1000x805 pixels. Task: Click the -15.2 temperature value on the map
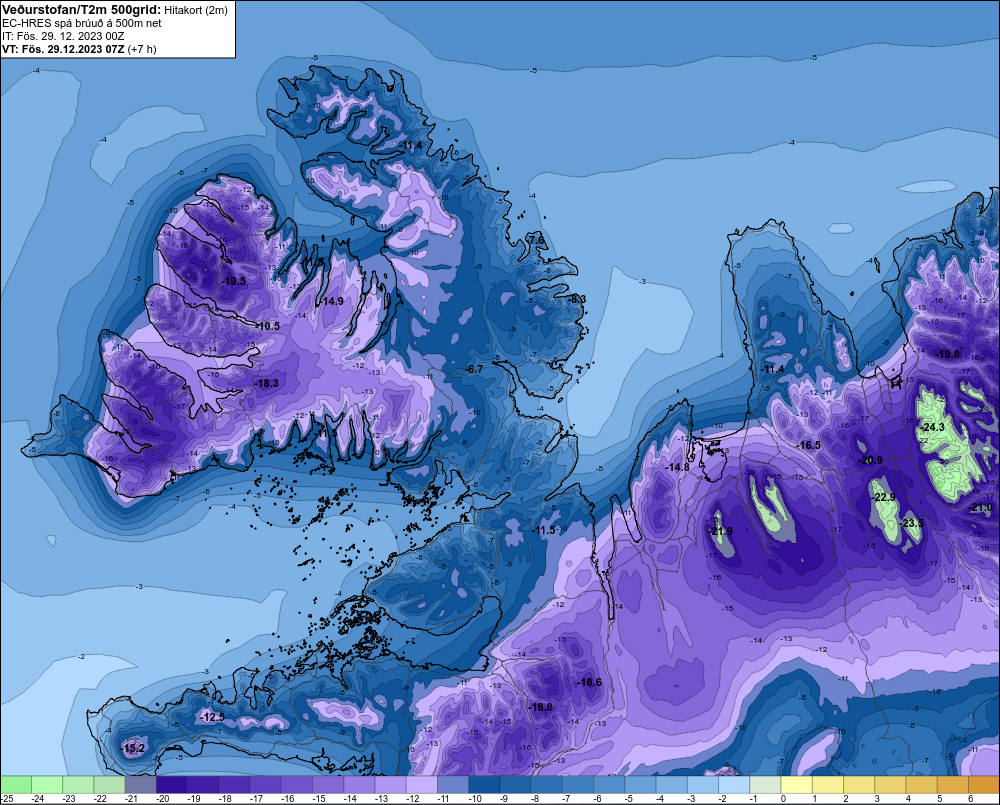pos(133,748)
